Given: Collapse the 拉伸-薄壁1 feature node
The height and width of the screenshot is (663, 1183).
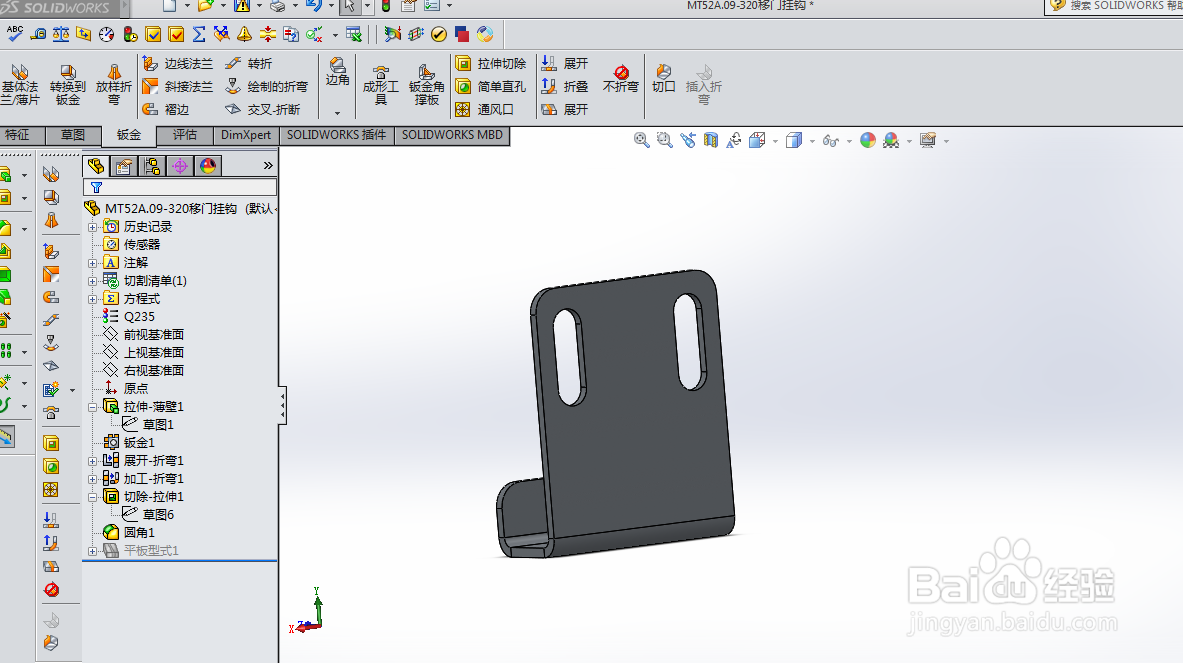Looking at the screenshot, I should click(92, 407).
